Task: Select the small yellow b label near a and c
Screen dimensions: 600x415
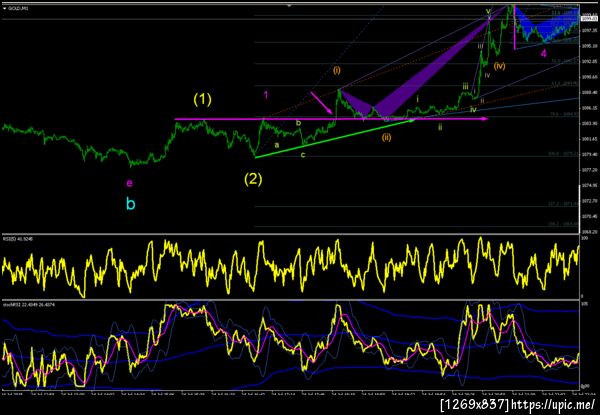Action: click(x=298, y=123)
